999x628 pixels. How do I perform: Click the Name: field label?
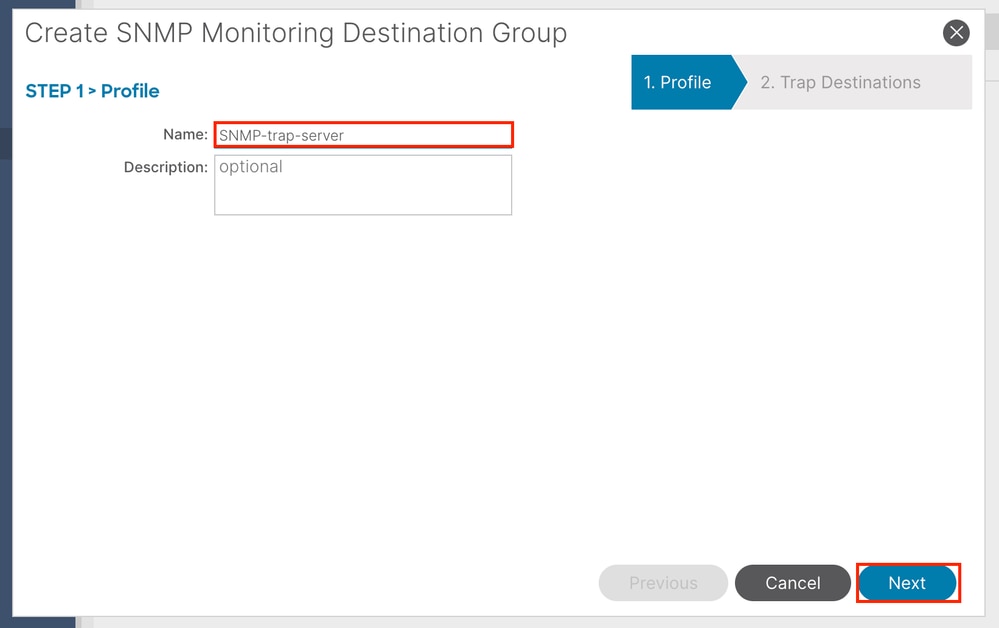(x=185, y=134)
